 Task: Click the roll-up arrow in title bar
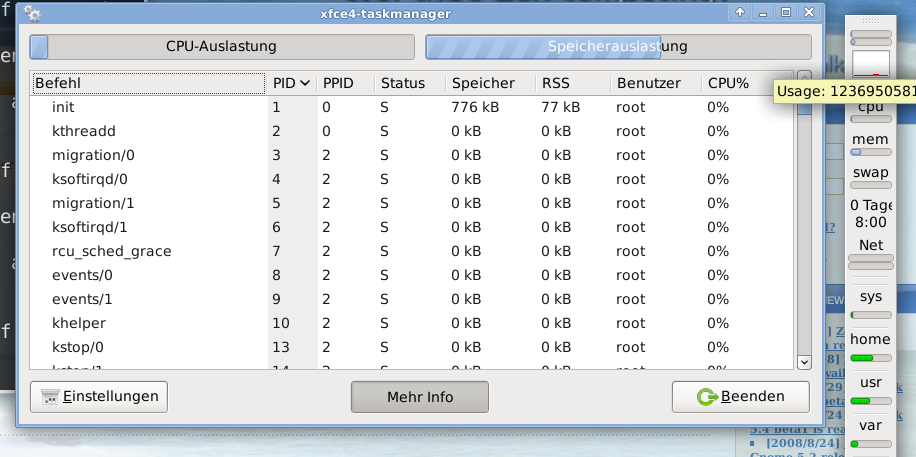[x=740, y=13]
